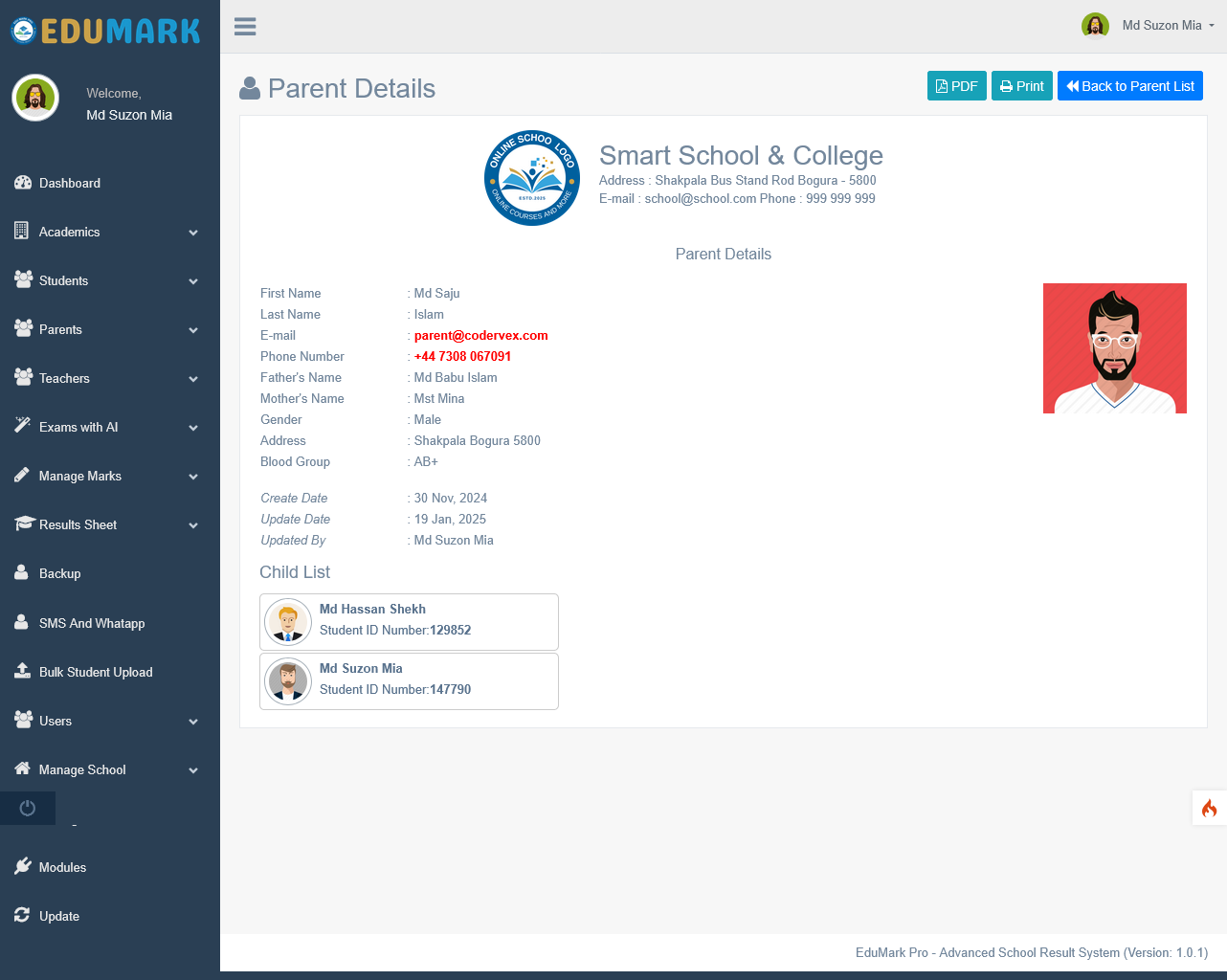Click the Manage Marks pencil icon
The image size is (1227, 980).
coord(21,476)
